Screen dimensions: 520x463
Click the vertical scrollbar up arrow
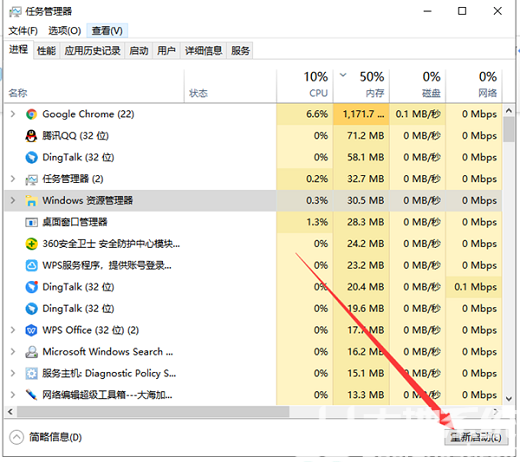(509, 111)
